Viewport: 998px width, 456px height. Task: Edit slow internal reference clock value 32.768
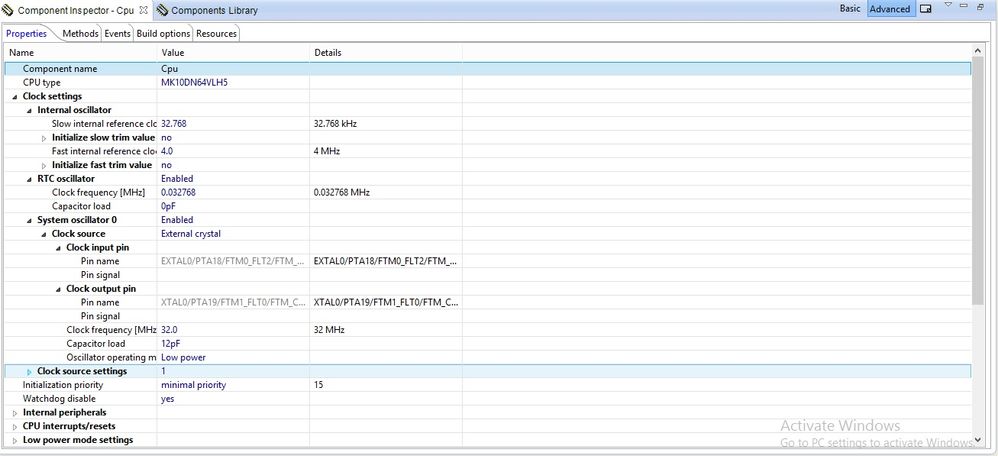click(x=233, y=124)
